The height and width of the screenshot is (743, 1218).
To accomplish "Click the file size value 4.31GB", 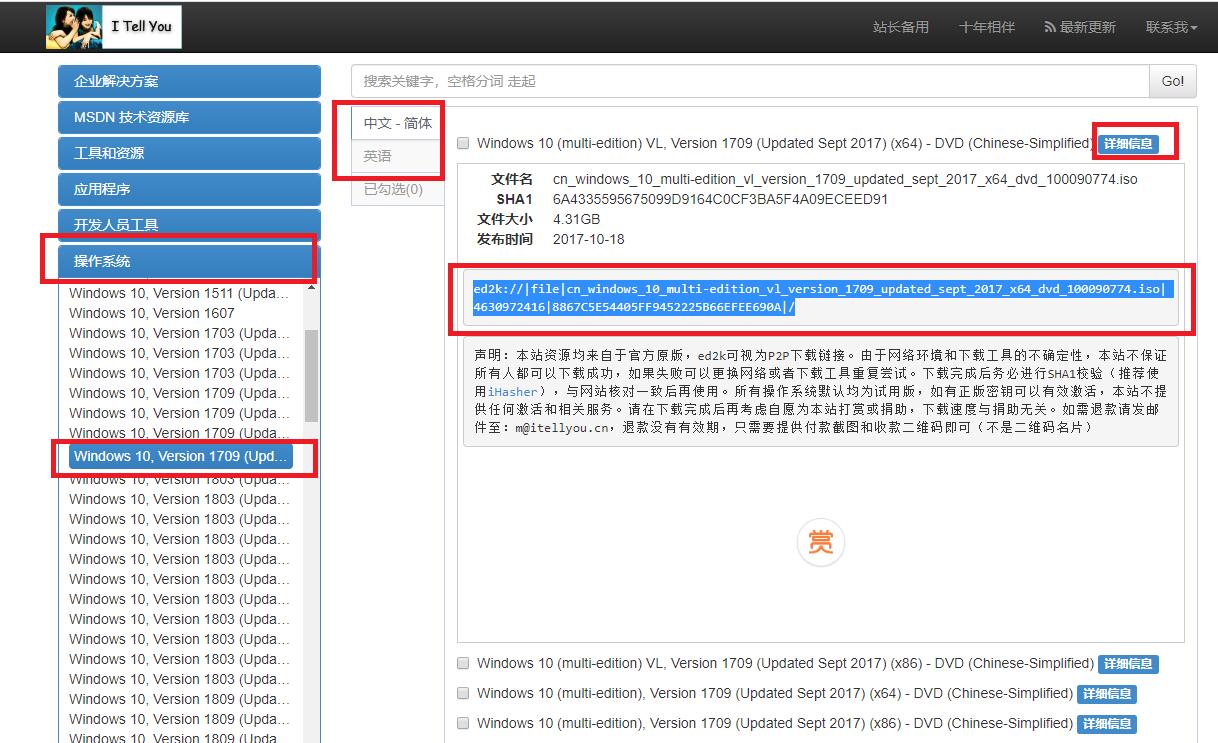I will click(x=576, y=219).
